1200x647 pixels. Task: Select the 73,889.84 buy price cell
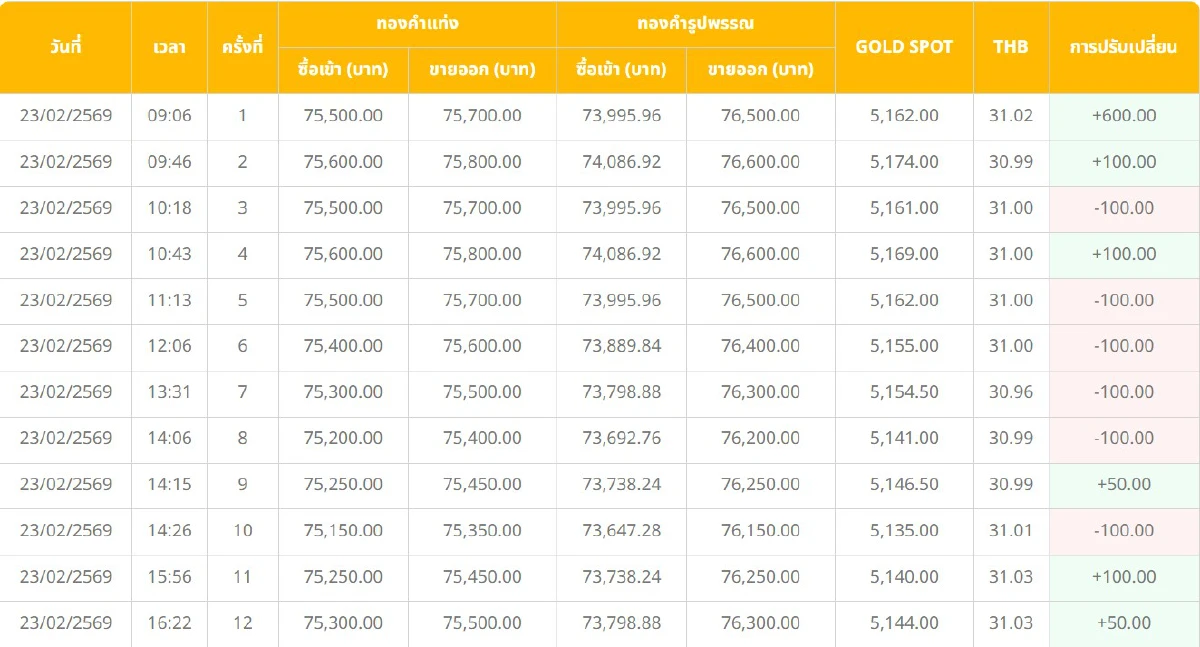point(621,346)
